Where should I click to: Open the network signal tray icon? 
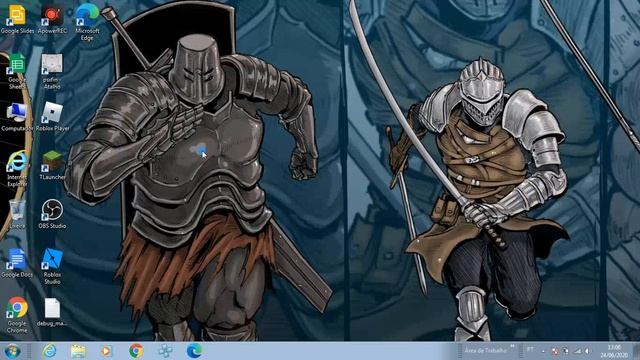[578, 351]
